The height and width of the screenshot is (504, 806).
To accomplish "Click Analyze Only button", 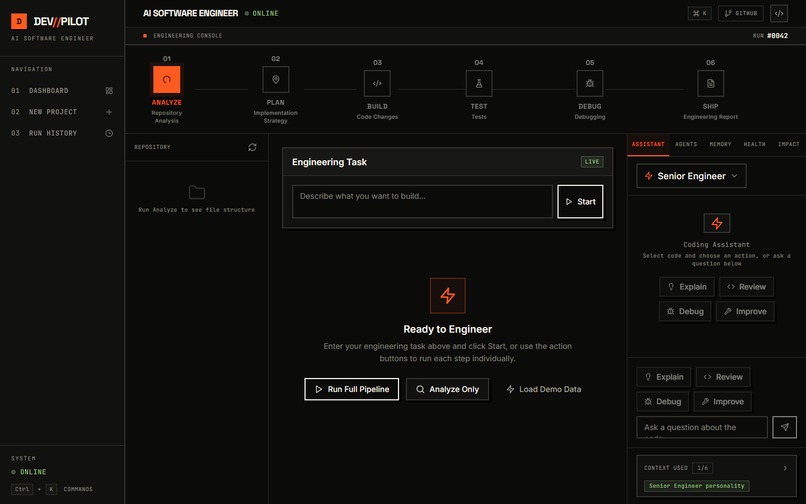I will tap(447, 389).
